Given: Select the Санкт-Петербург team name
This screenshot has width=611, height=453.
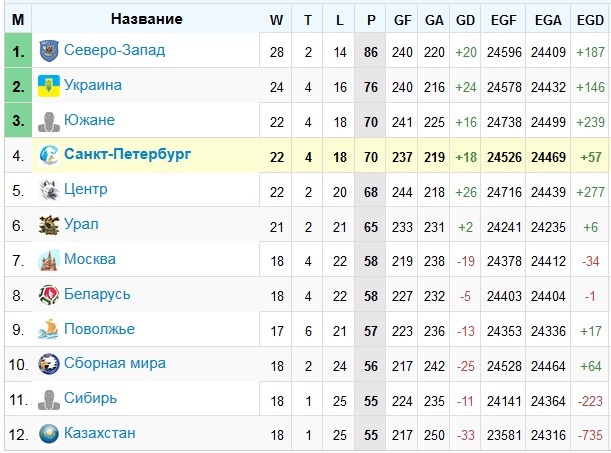Looking at the screenshot, I should pyautogui.click(x=127, y=154).
